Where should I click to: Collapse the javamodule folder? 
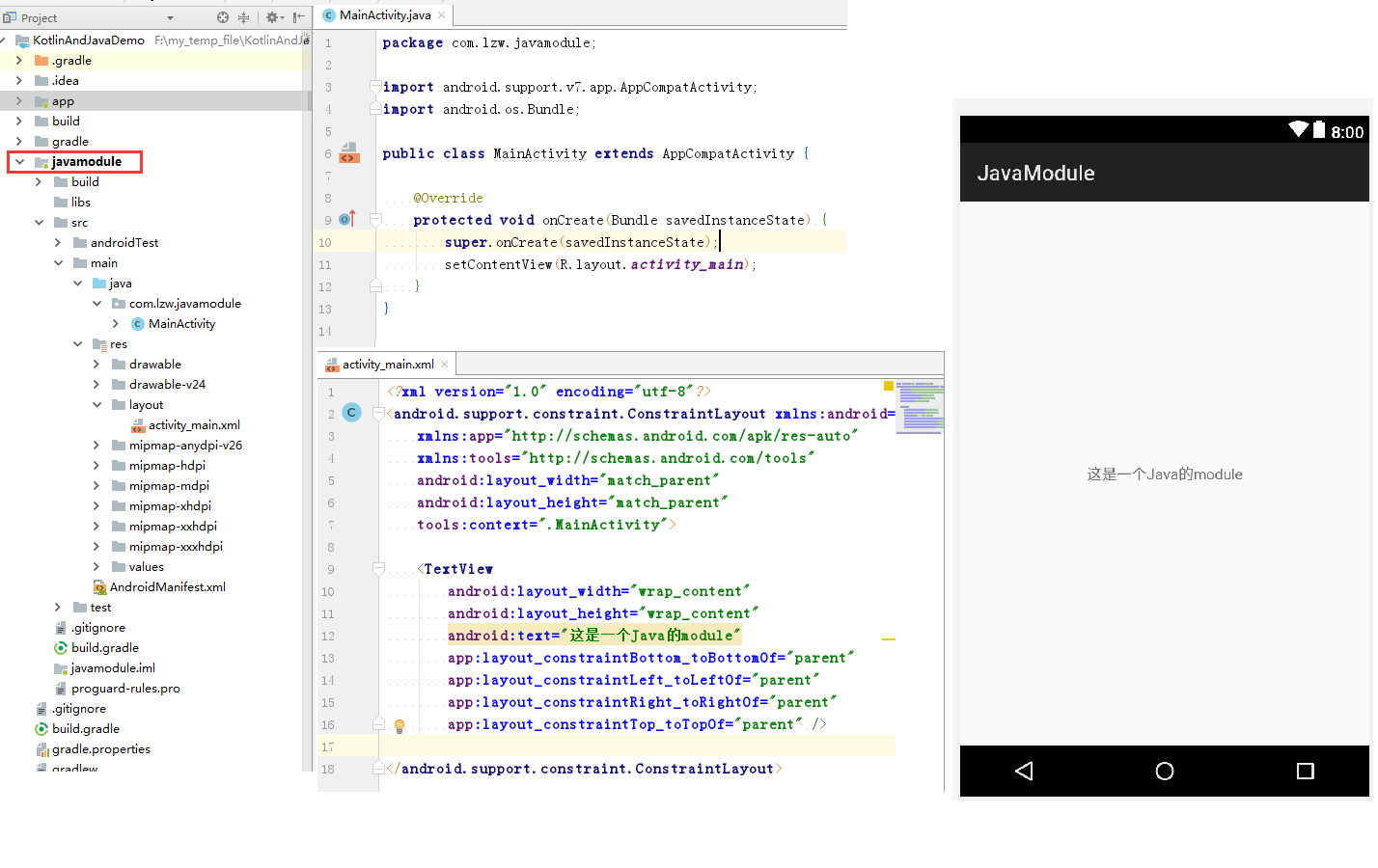[19, 162]
